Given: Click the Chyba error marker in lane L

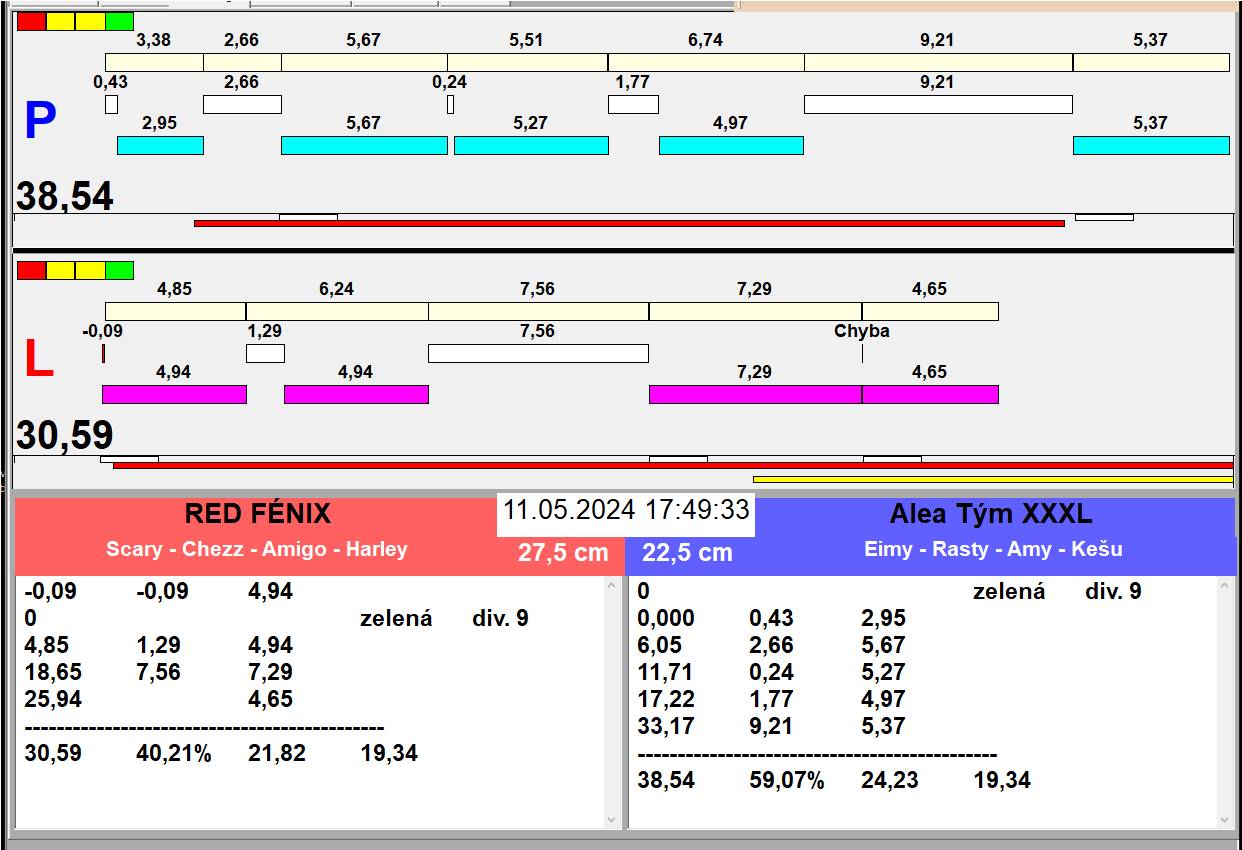Looking at the screenshot, I should (x=862, y=332).
